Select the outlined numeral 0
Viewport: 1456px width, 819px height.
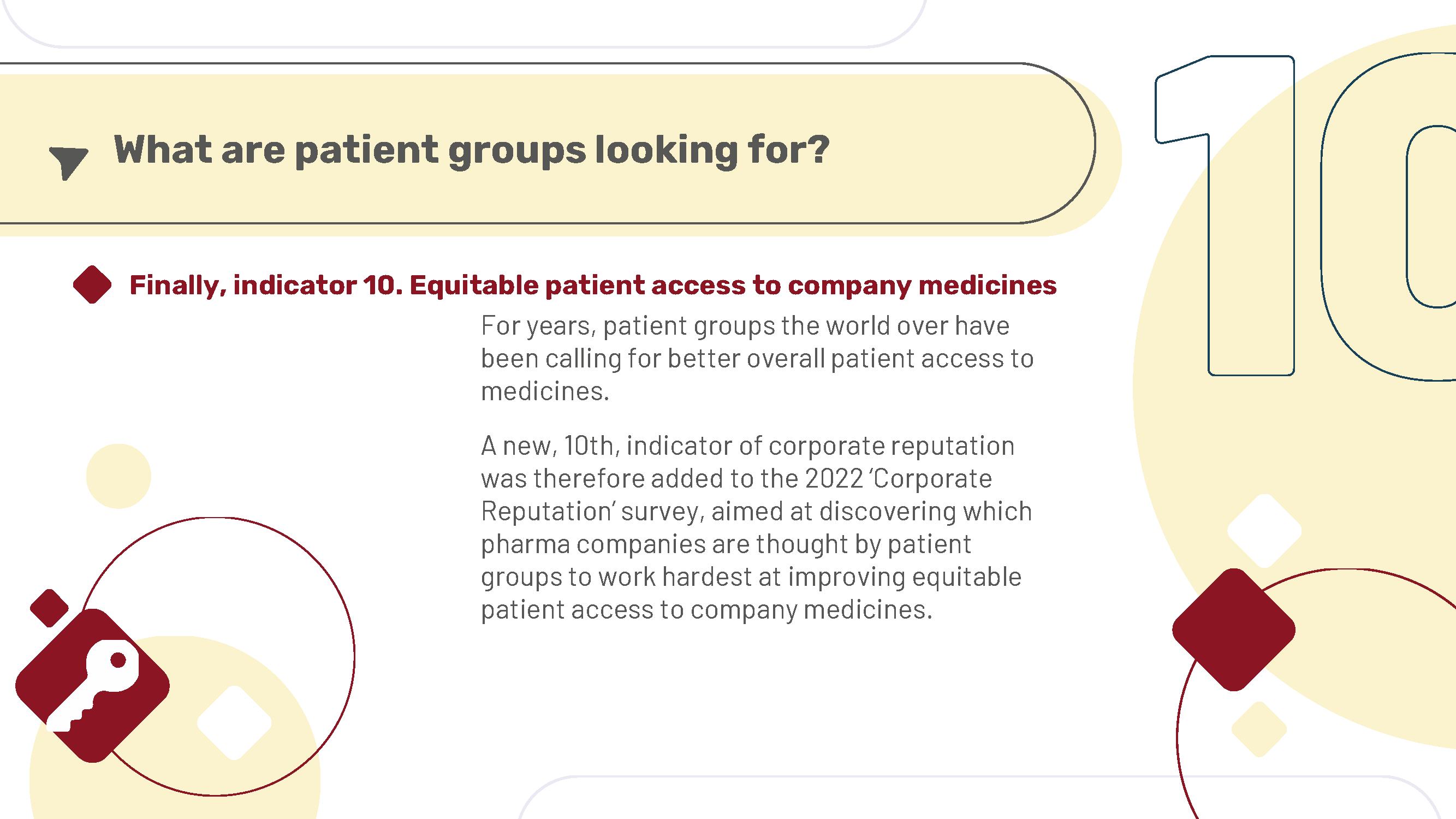[x=1389, y=216]
